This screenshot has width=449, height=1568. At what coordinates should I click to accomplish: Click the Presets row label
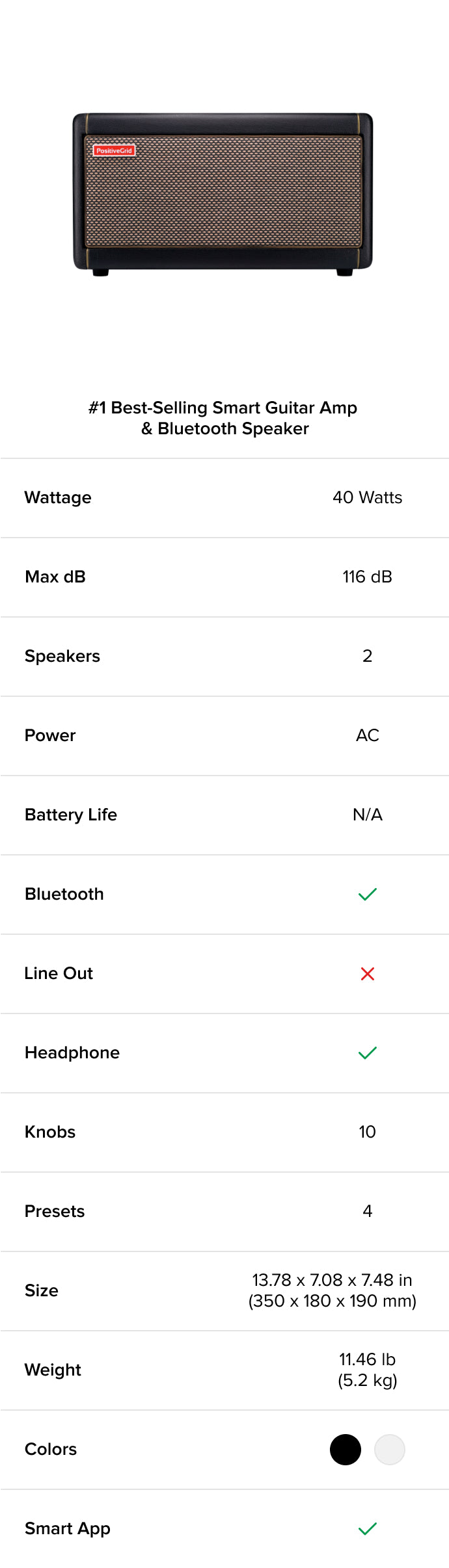point(55,1211)
